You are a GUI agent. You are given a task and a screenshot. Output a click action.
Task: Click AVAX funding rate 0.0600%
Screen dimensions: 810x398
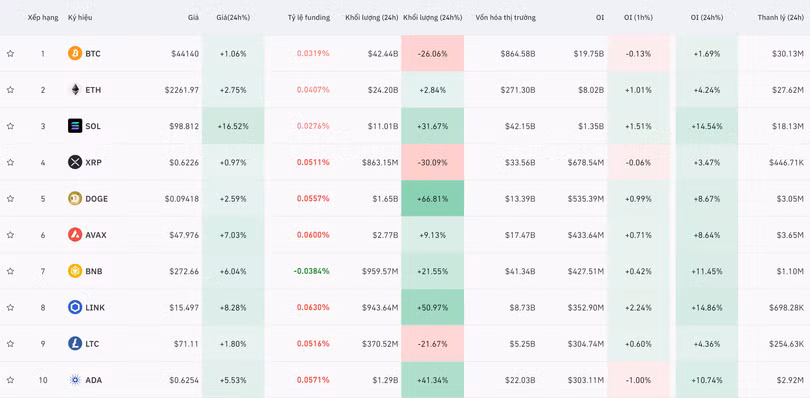click(313, 235)
